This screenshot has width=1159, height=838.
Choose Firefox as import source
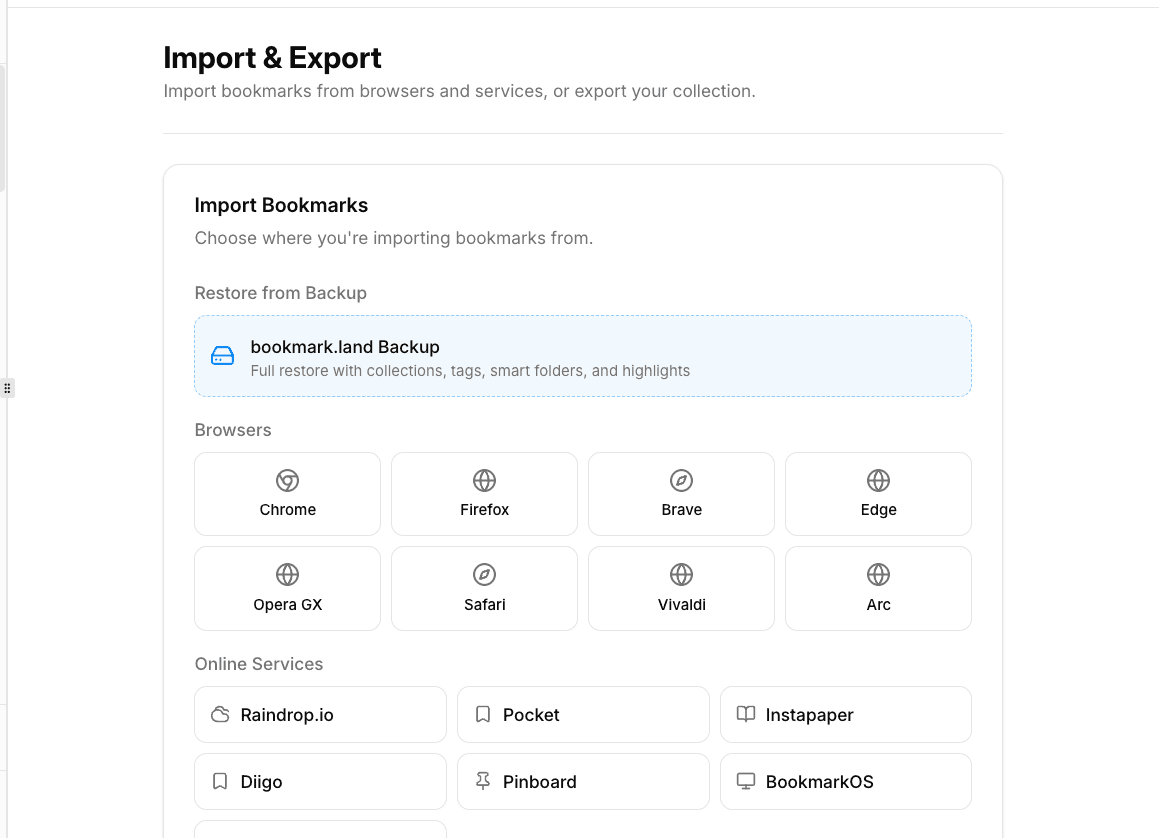484,494
